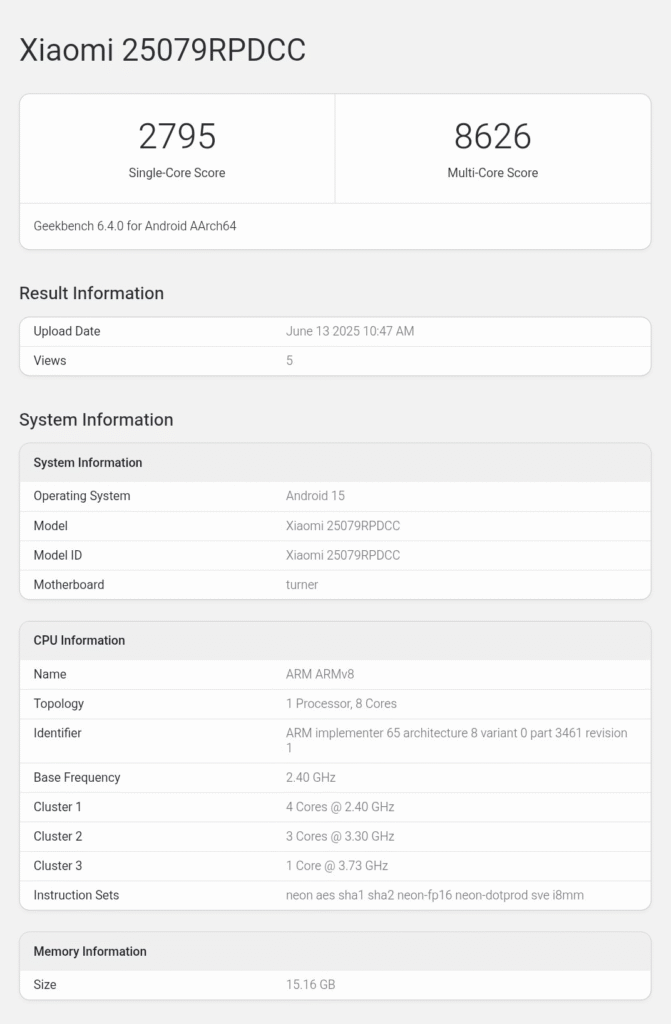Viewport: 671px width, 1024px height.
Task: Click the Base Frequency 2.40 GHz value
Action: pyautogui.click(x=311, y=777)
